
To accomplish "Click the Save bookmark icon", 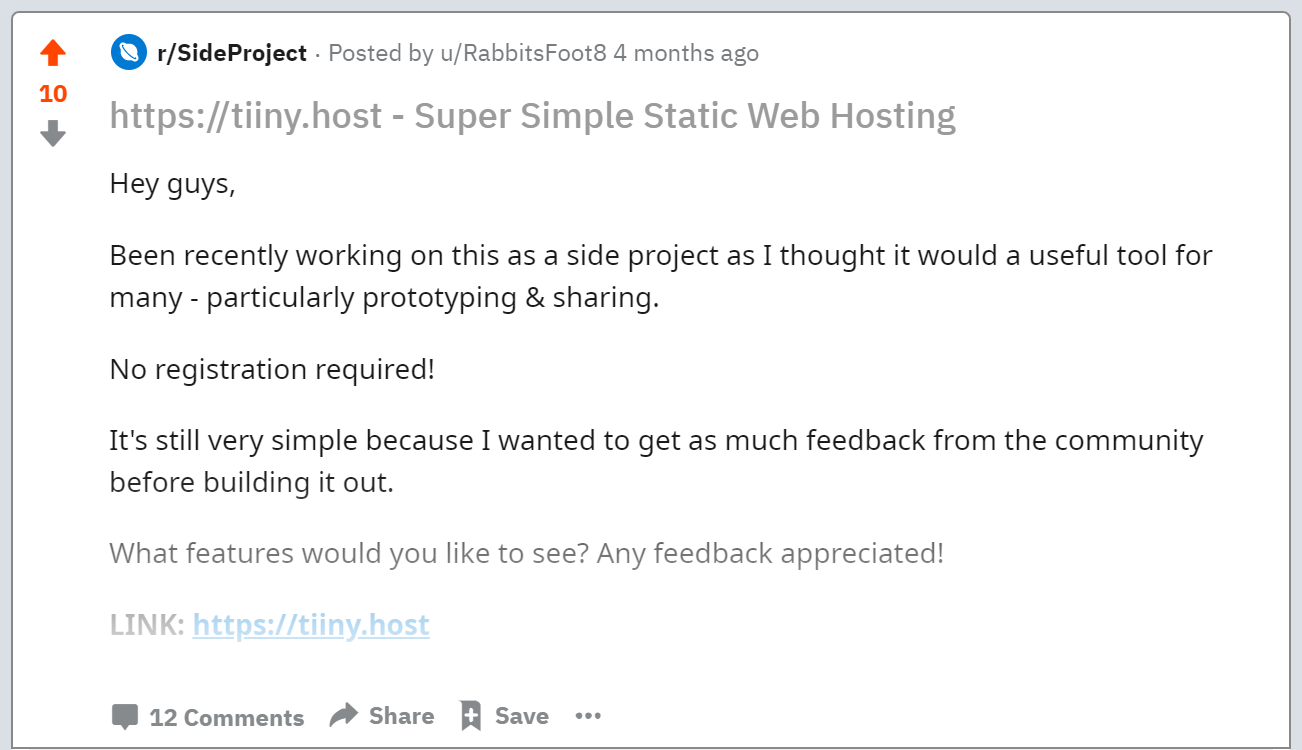I will (x=471, y=716).
